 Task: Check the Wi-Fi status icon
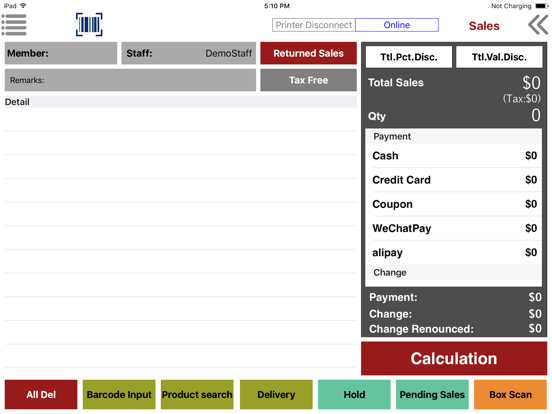pos(23,6)
